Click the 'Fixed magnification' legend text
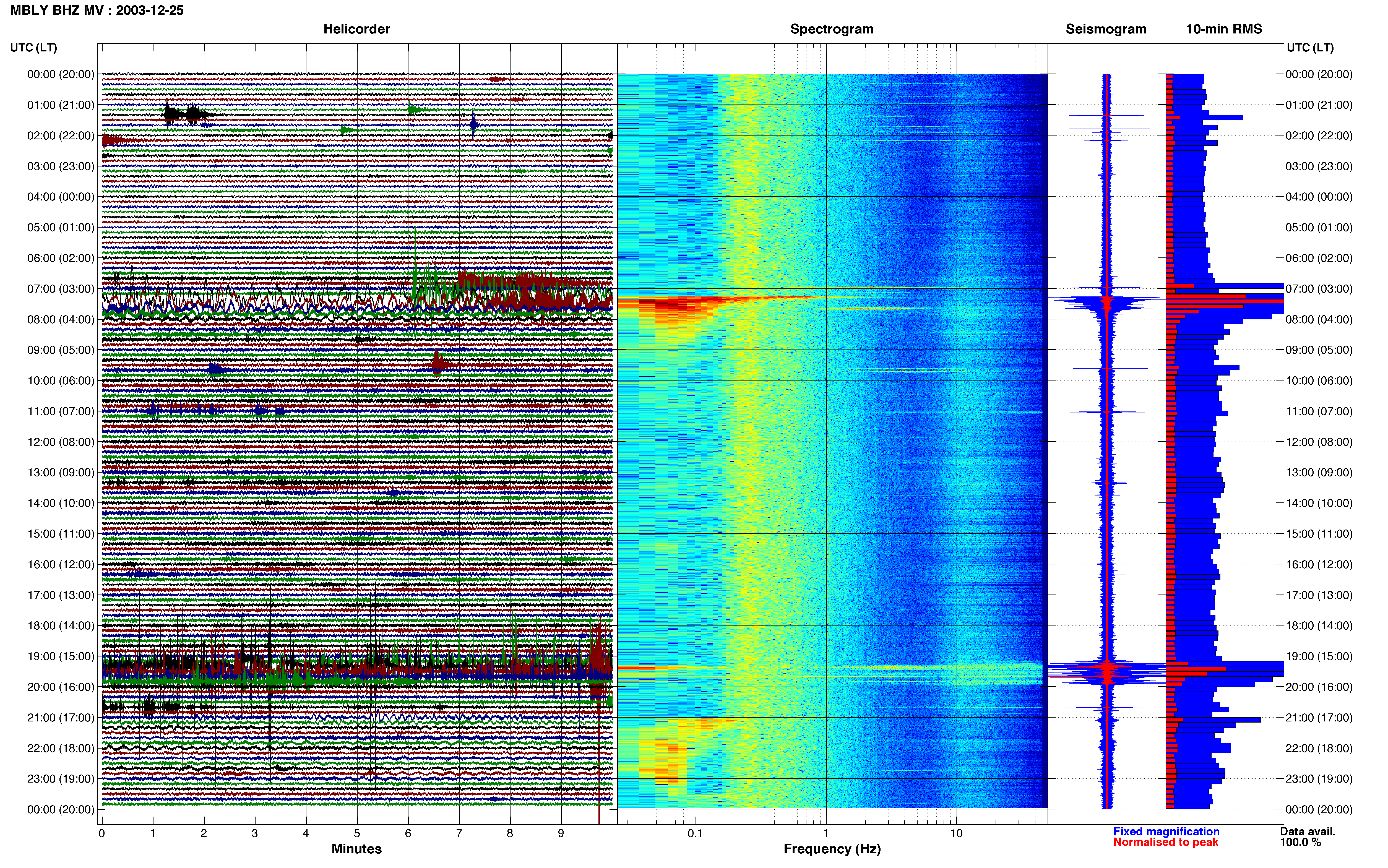The image size is (1388, 868). (1166, 831)
